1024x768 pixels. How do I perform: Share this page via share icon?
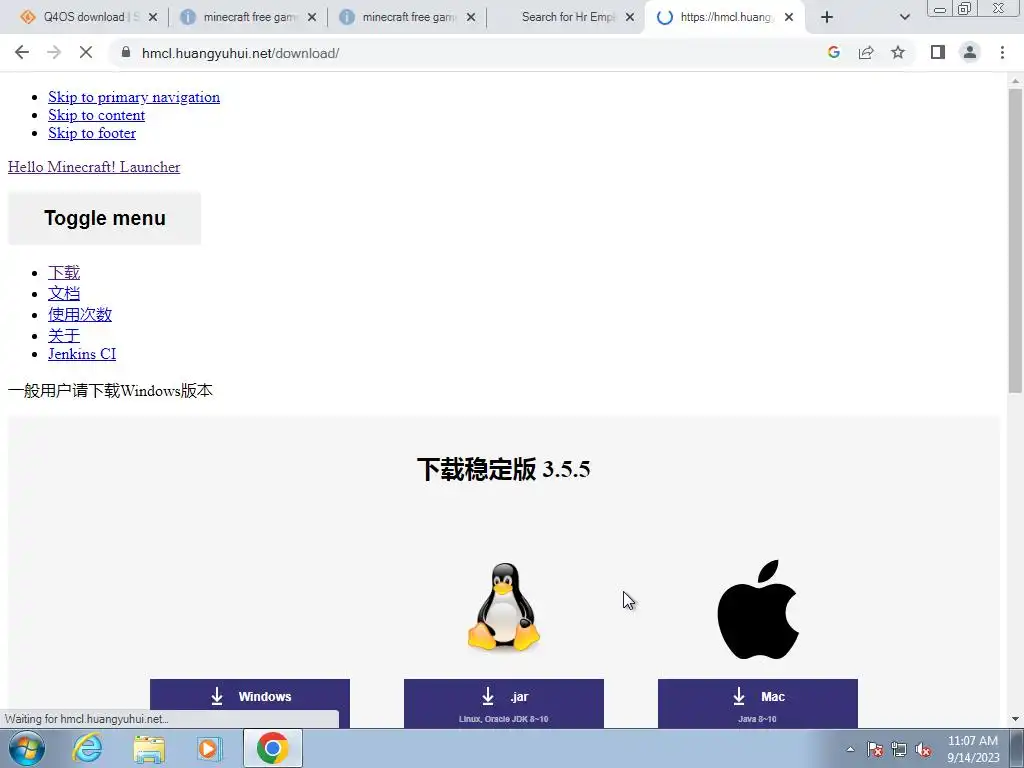(x=866, y=52)
